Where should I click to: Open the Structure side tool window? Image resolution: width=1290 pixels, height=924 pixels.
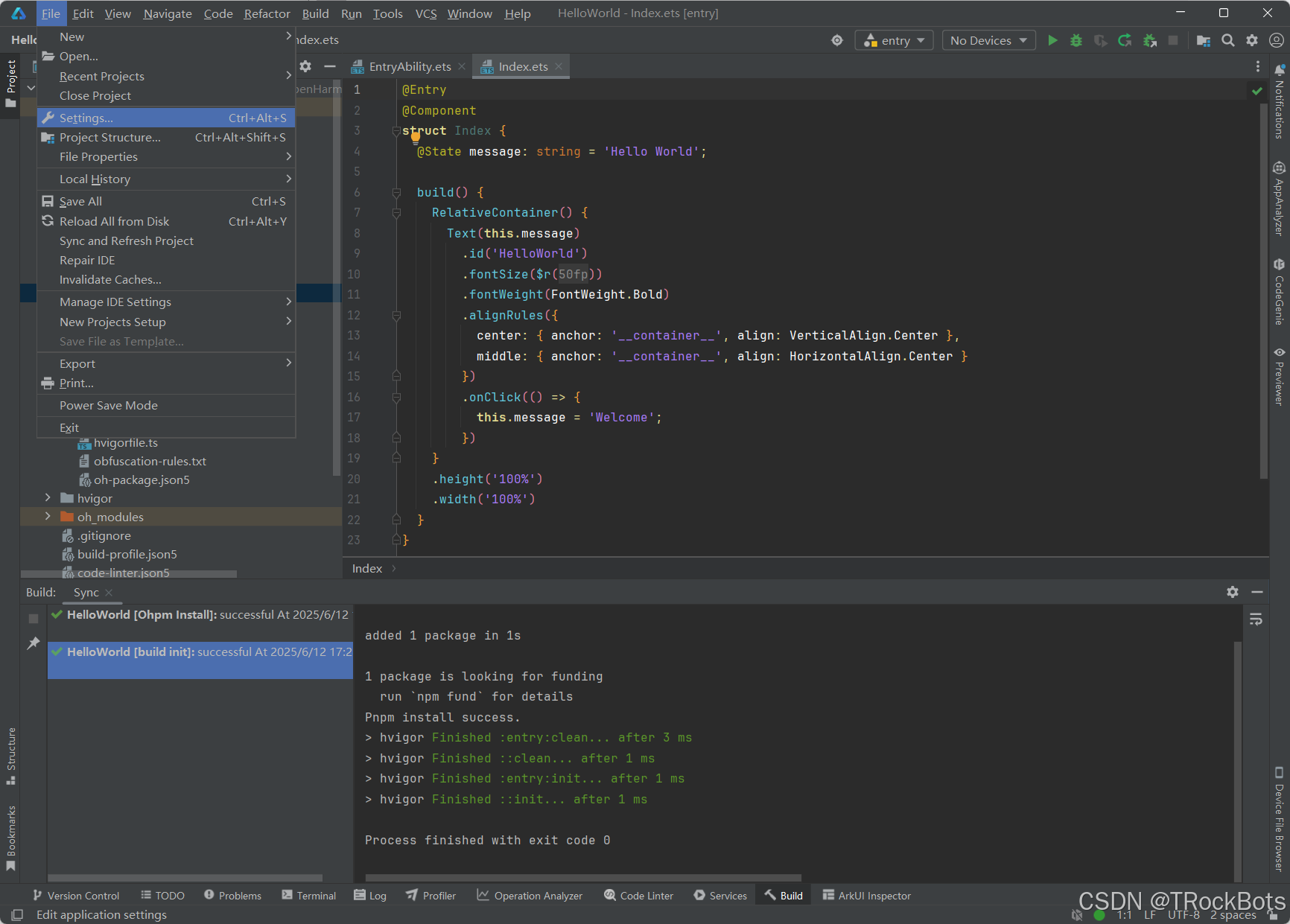(11, 756)
